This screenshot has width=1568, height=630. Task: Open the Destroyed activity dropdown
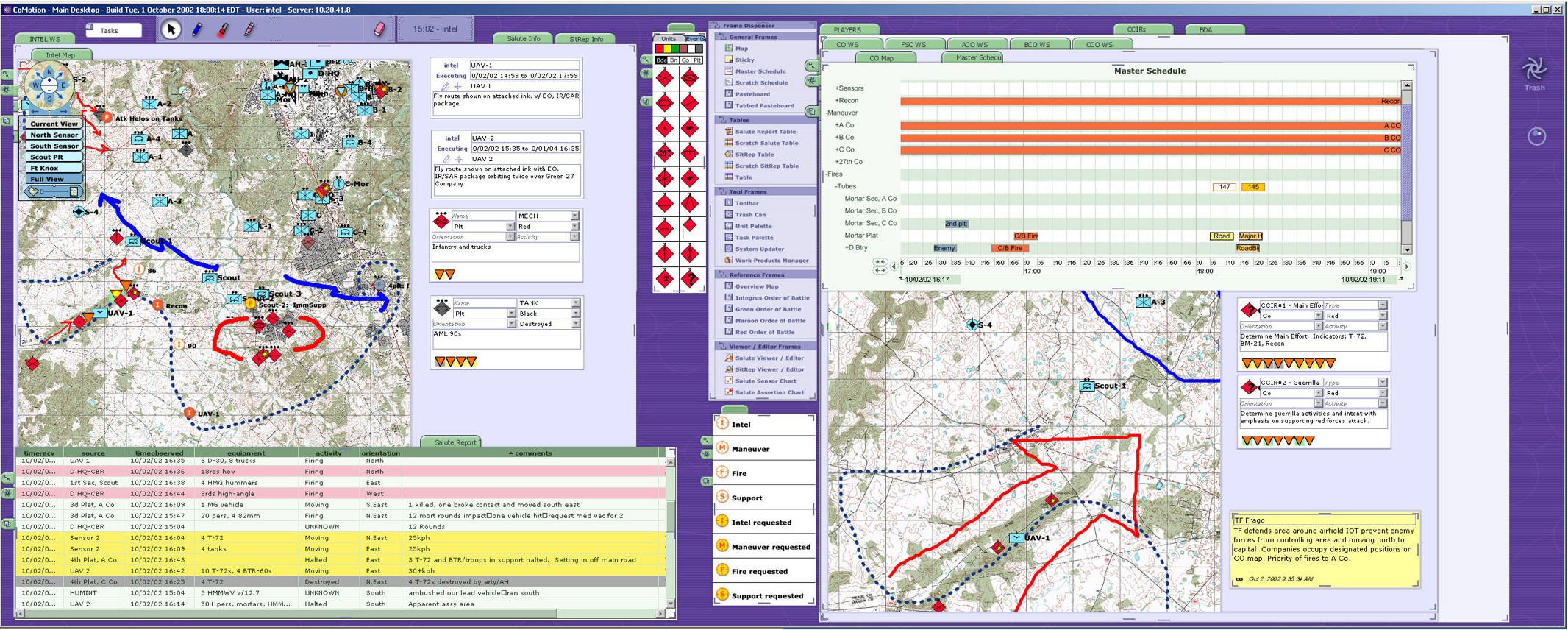[x=575, y=324]
